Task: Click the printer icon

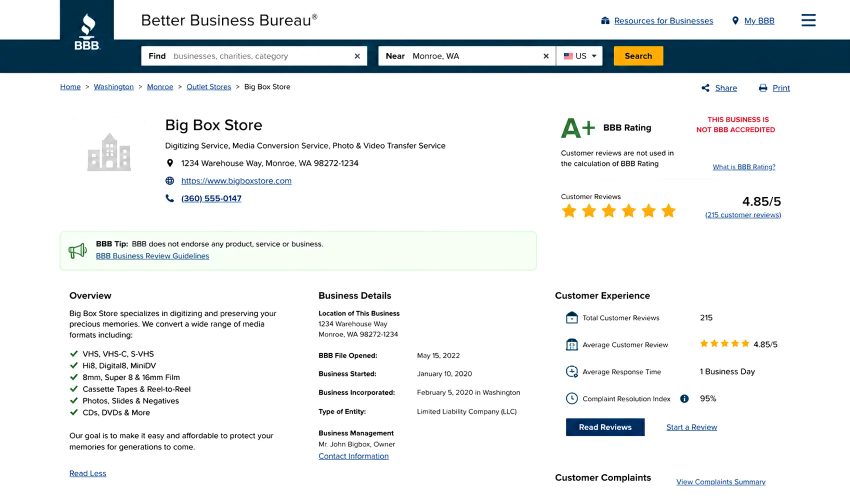Action: coord(763,88)
